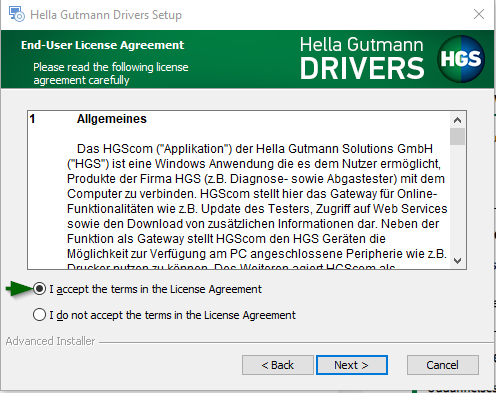Click the license scrollbar up arrow
The height and width of the screenshot is (393, 496).
(457, 120)
